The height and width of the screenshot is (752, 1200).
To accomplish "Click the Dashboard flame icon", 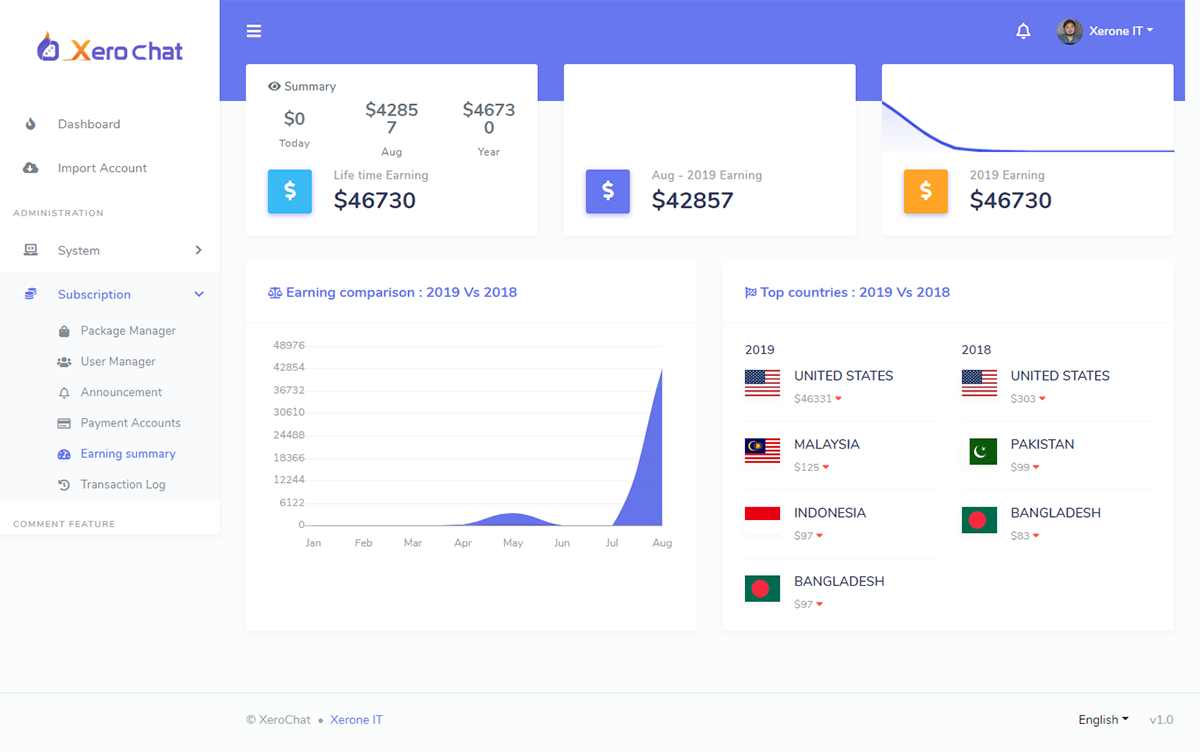I will pos(31,124).
